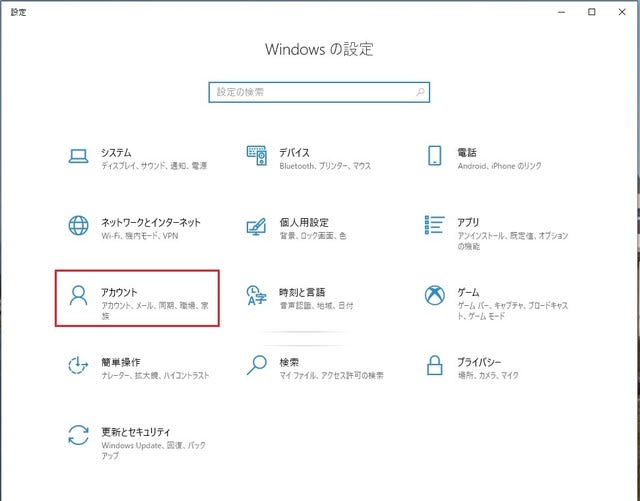Screen dimensions: 640x501
Task: Click the text "Android、iPhone のリンク"
Action: pyautogui.click(x=500, y=166)
